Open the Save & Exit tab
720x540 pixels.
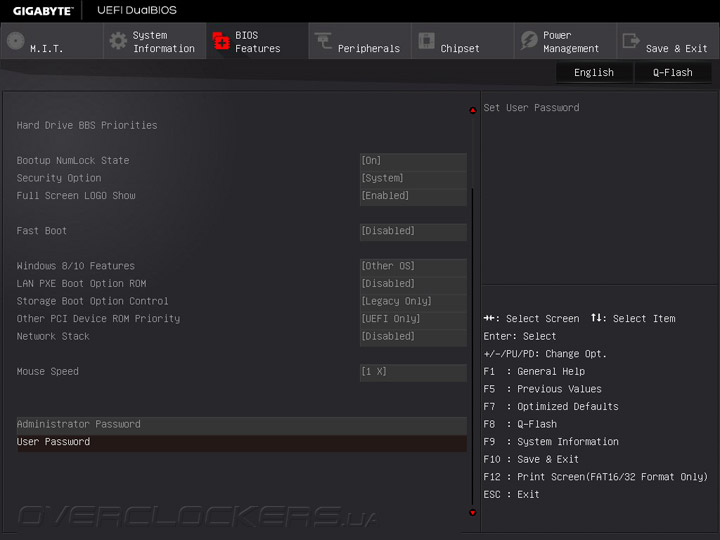(x=668, y=41)
